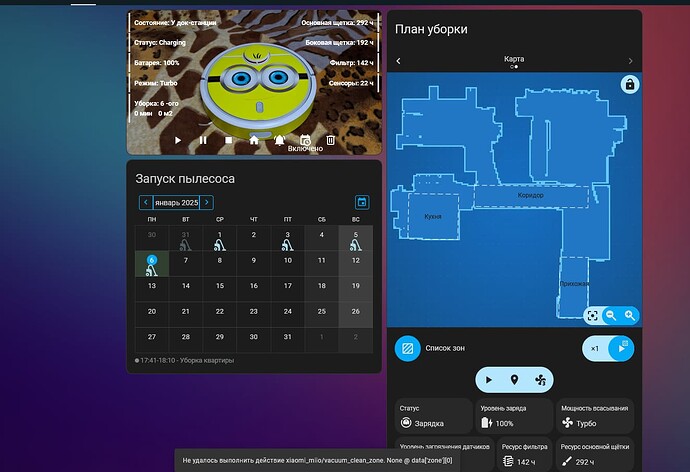Click the vacuum_clean_zone error notification
The image size is (690, 472).
pyautogui.click(x=317, y=461)
